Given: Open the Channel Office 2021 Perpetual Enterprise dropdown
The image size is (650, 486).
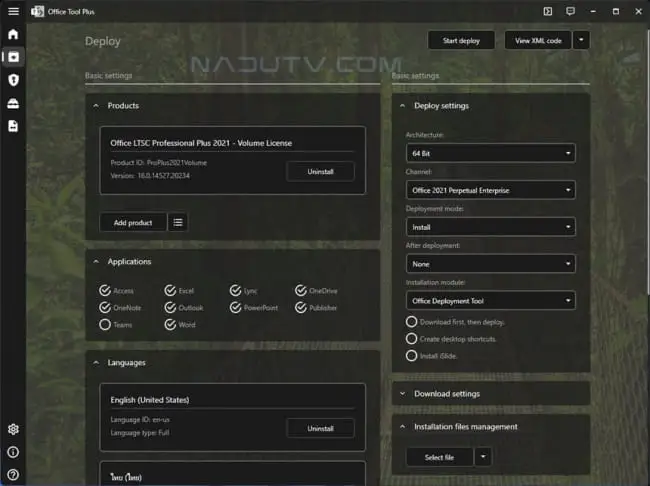Looking at the screenshot, I should (491, 190).
